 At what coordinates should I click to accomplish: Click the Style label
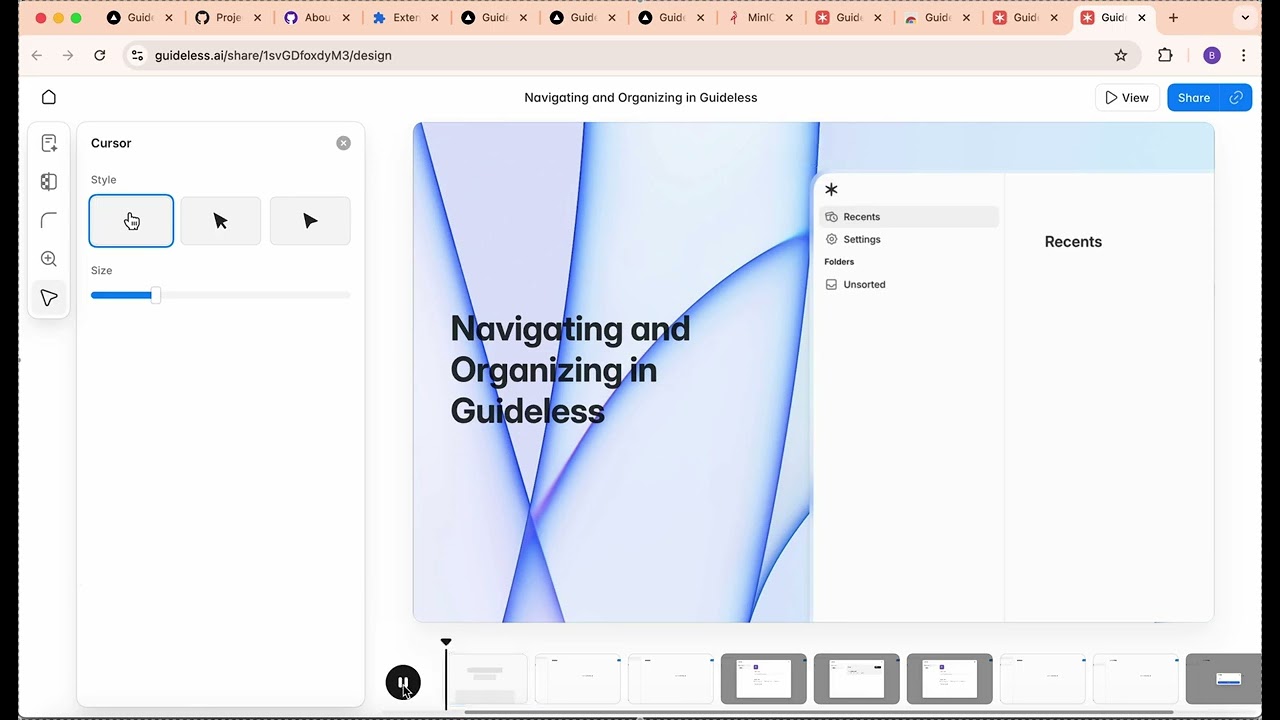(104, 180)
